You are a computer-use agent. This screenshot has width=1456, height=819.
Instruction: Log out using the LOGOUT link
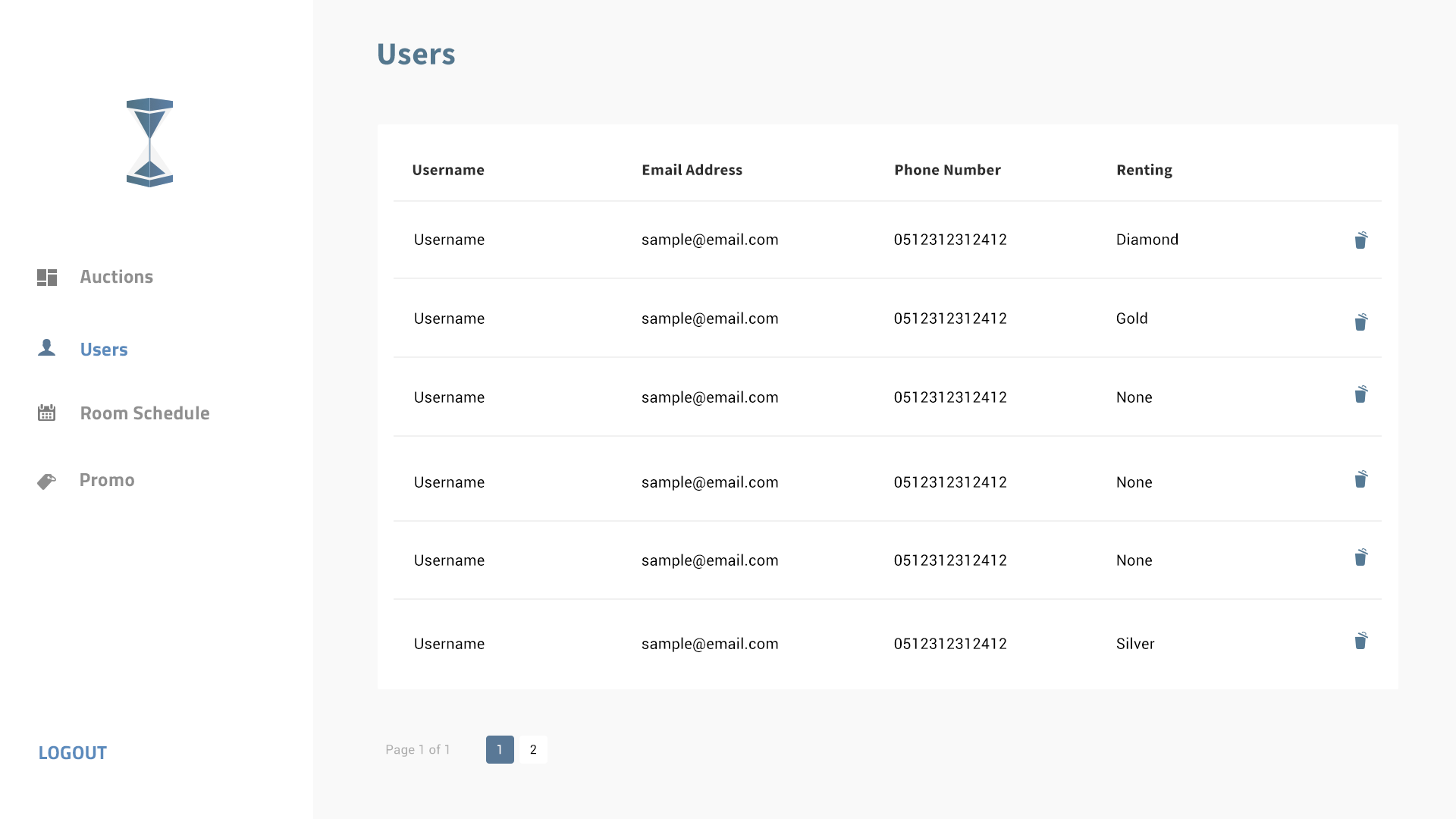click(x=73, y=753)
